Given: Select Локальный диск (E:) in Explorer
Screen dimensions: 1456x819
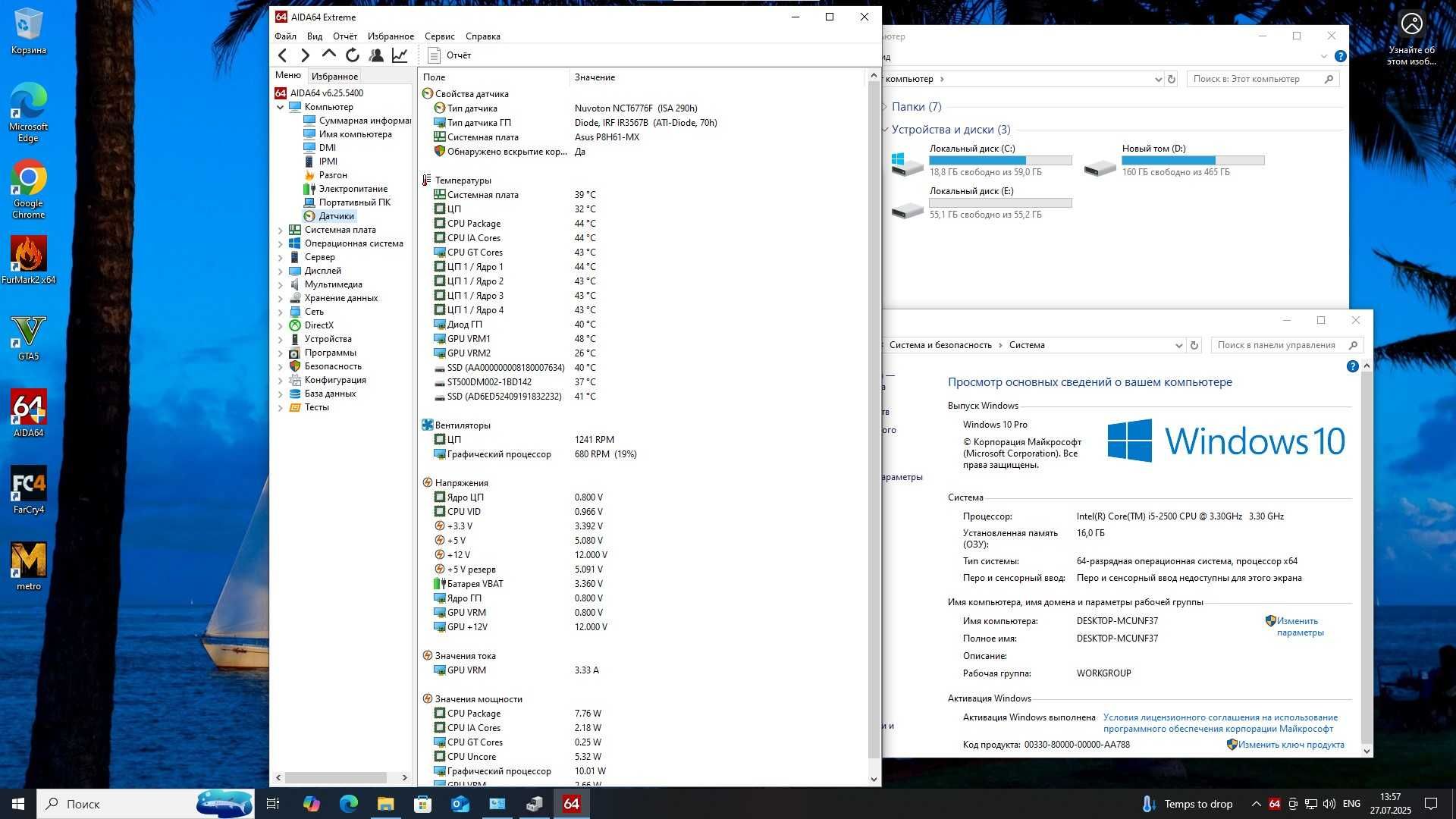Looking at the screenshot, I should click(981, 202).
